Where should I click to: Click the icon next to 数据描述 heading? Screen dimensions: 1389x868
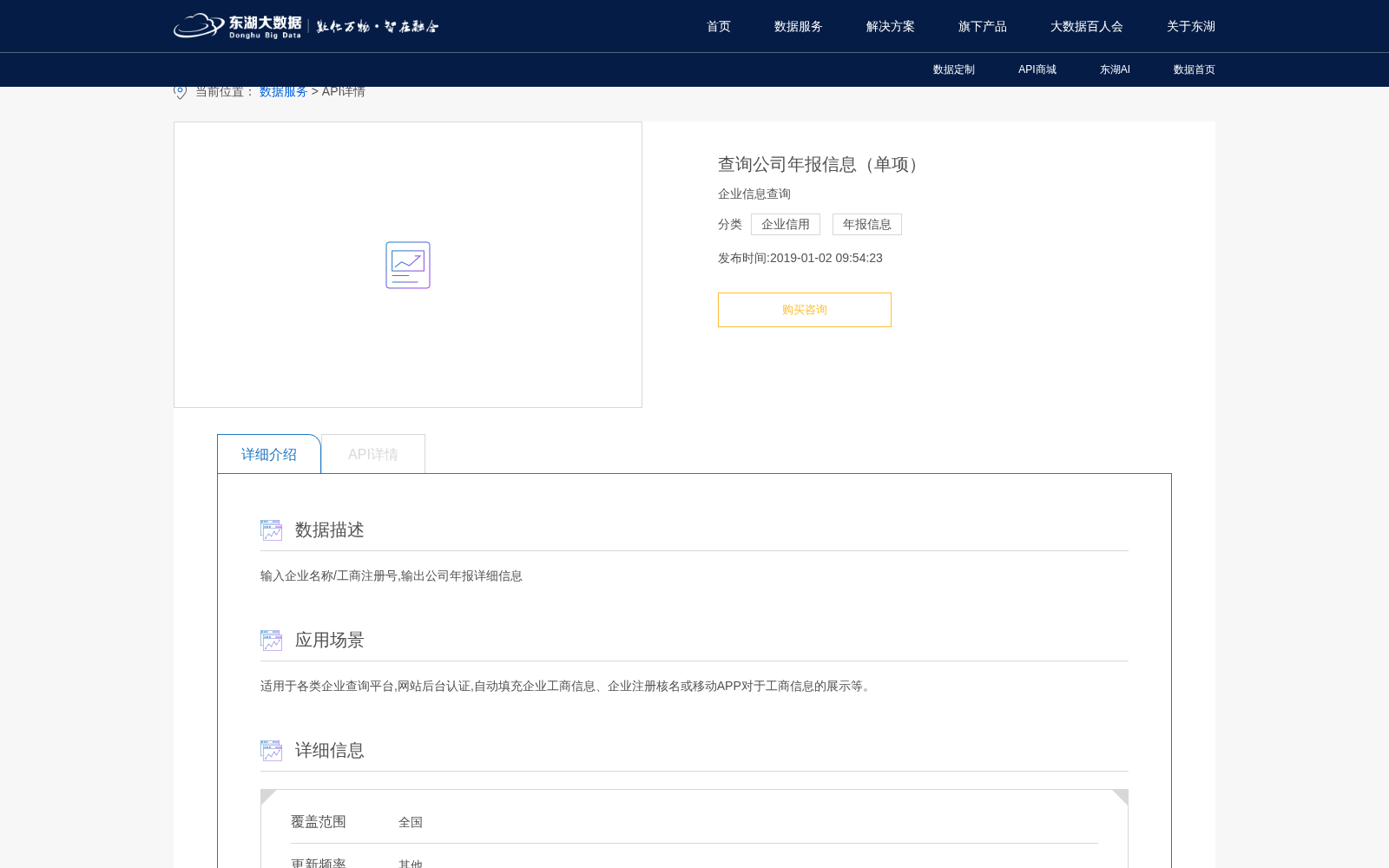271,530
